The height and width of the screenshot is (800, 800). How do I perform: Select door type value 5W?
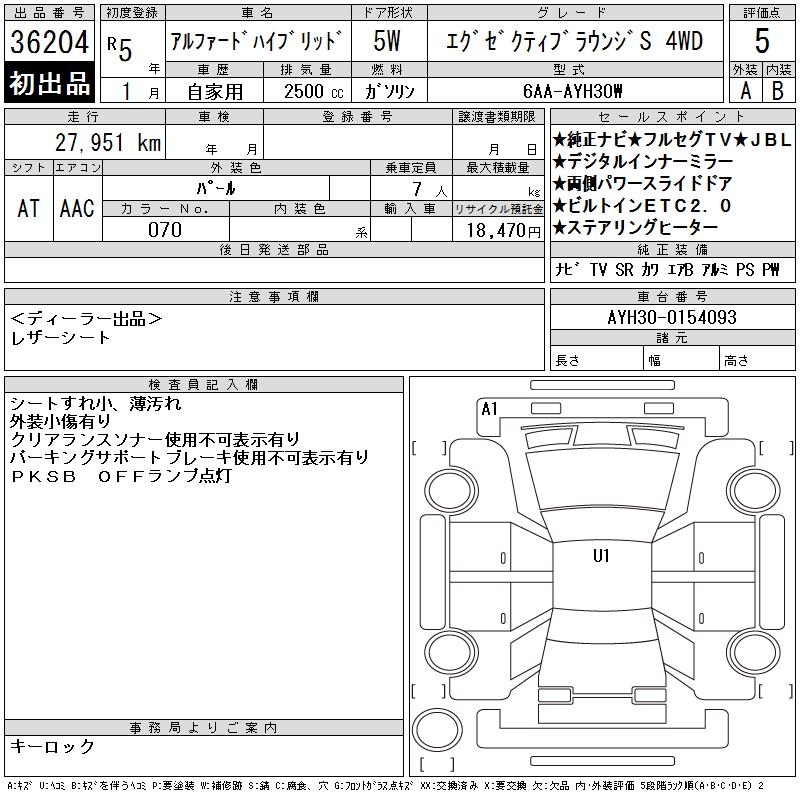[387, 41]
